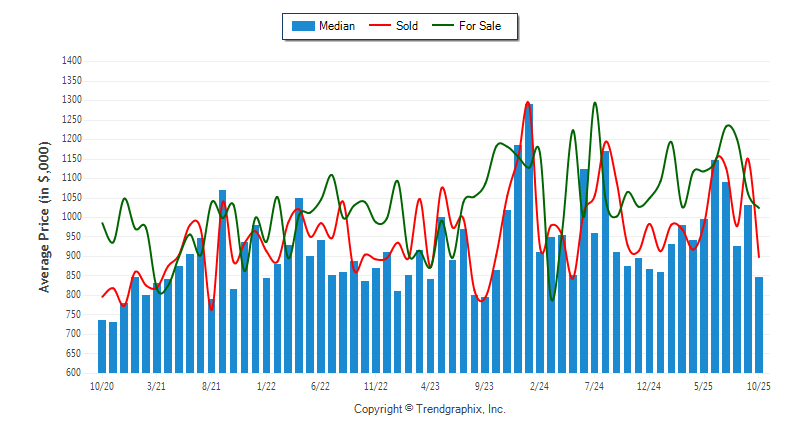Click the Average Price axis title
Screen dimensions: 800x434
point(45,217)
